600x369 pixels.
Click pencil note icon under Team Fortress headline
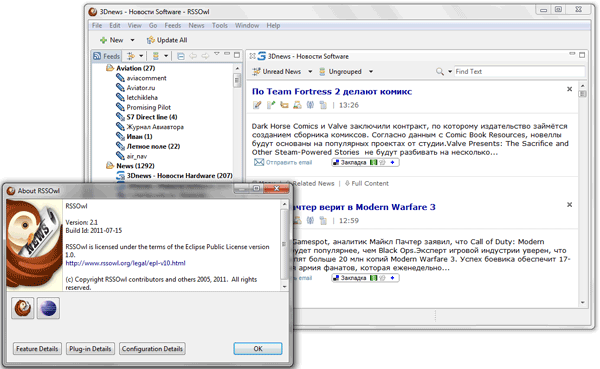tap(257, 105)
